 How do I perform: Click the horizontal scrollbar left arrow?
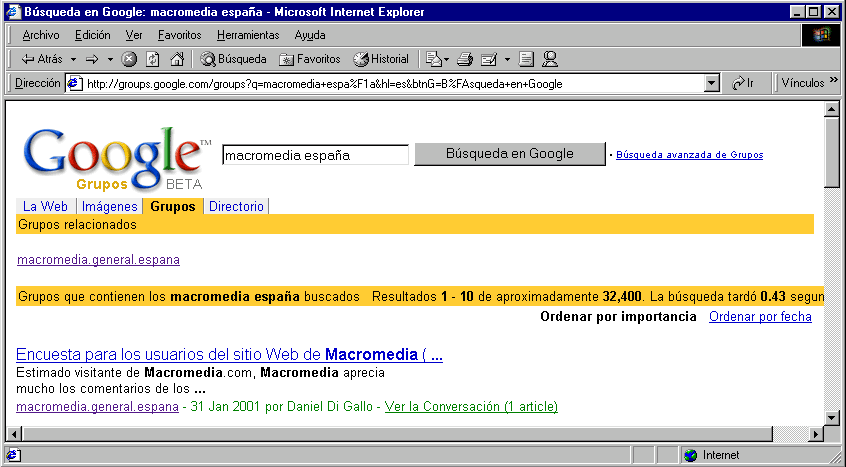15,434
